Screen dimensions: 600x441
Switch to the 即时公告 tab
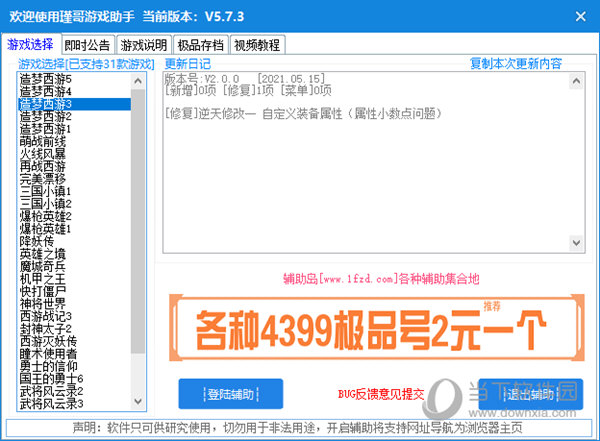pyautogui.click(x=88, y=45)
